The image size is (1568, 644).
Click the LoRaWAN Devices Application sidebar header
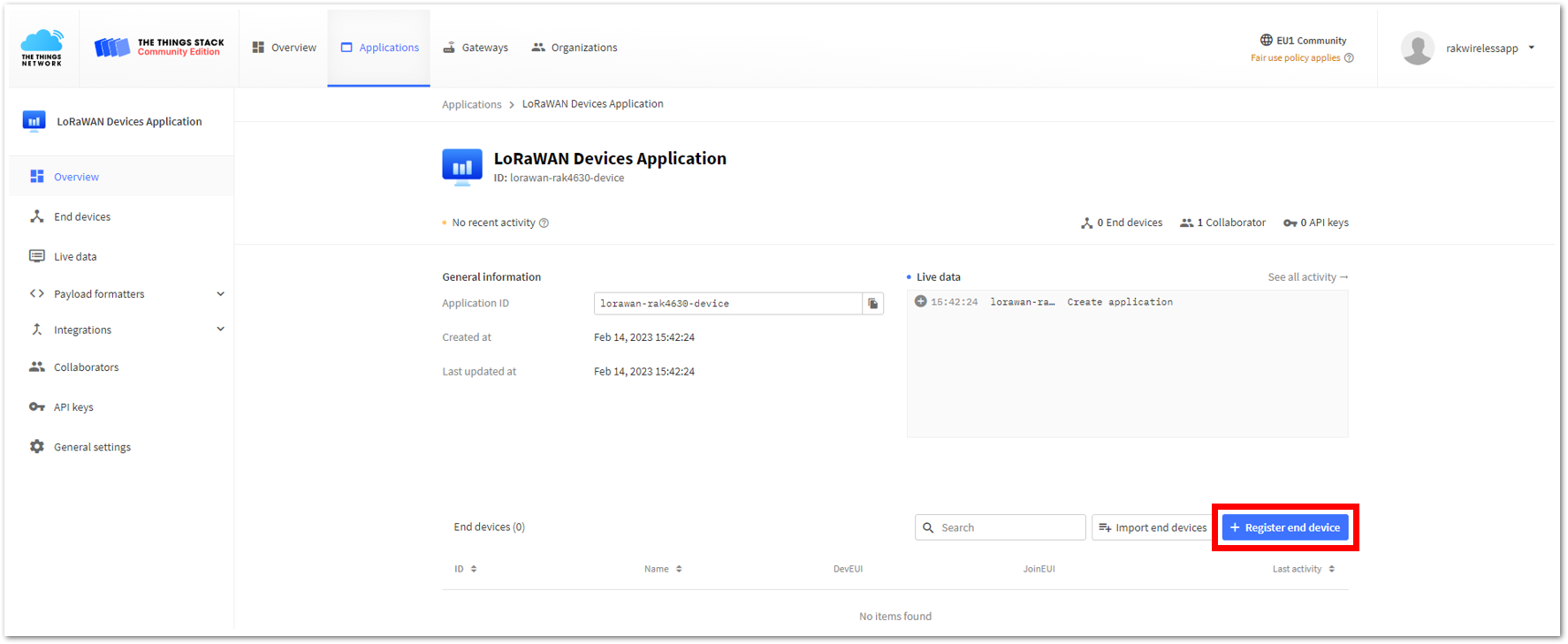click(x=121, y=122)
